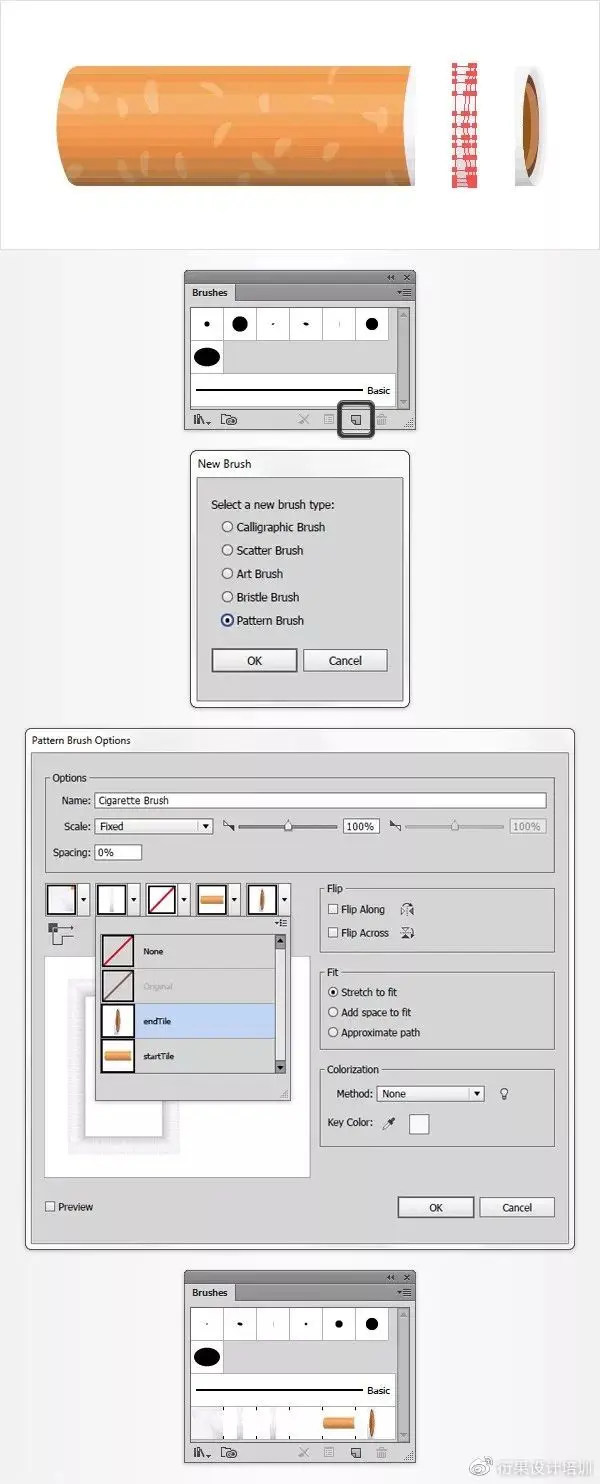Adjust the Scale slider handle
This screenshot has height=1484, width=600.
coord(288,826)
